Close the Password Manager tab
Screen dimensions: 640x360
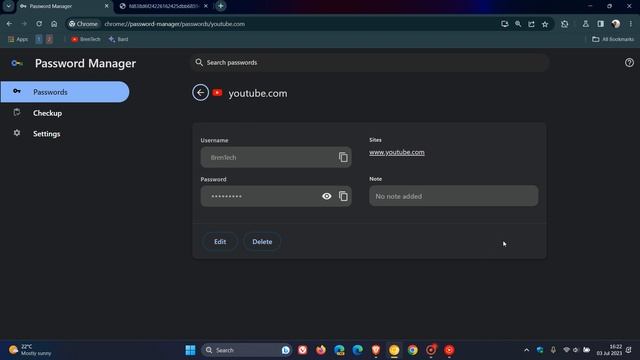pos(107,6)
